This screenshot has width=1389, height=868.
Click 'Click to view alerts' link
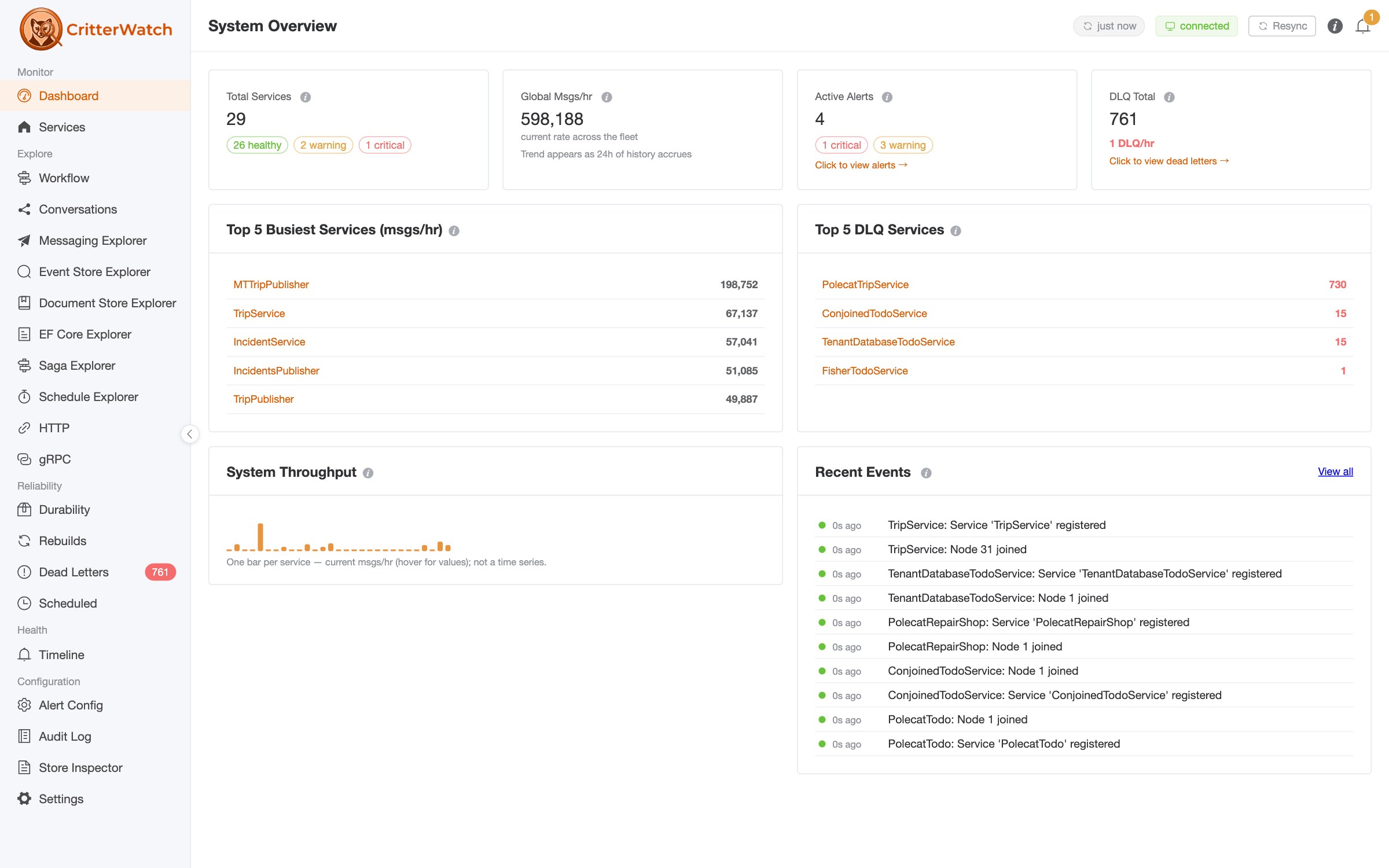tap(861, 165)
